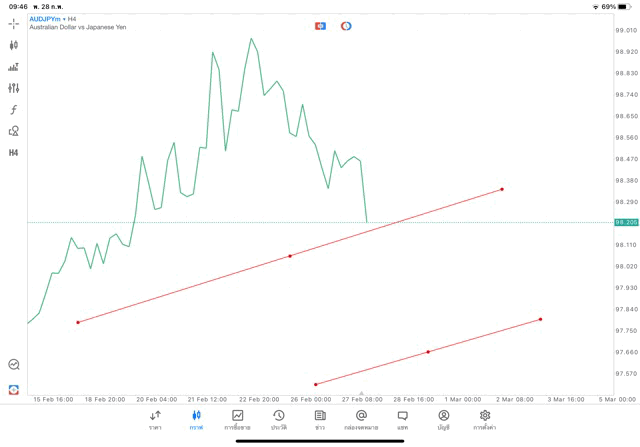Open the Accounts (บัญชี) tab

443,419
